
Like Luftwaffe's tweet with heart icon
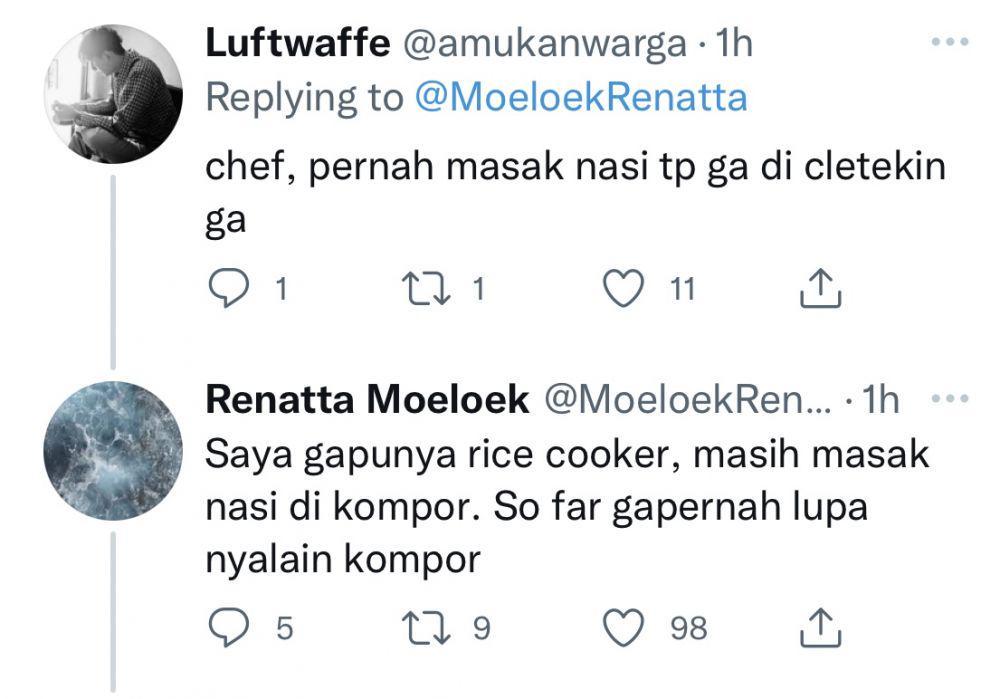tap(623, 288)
